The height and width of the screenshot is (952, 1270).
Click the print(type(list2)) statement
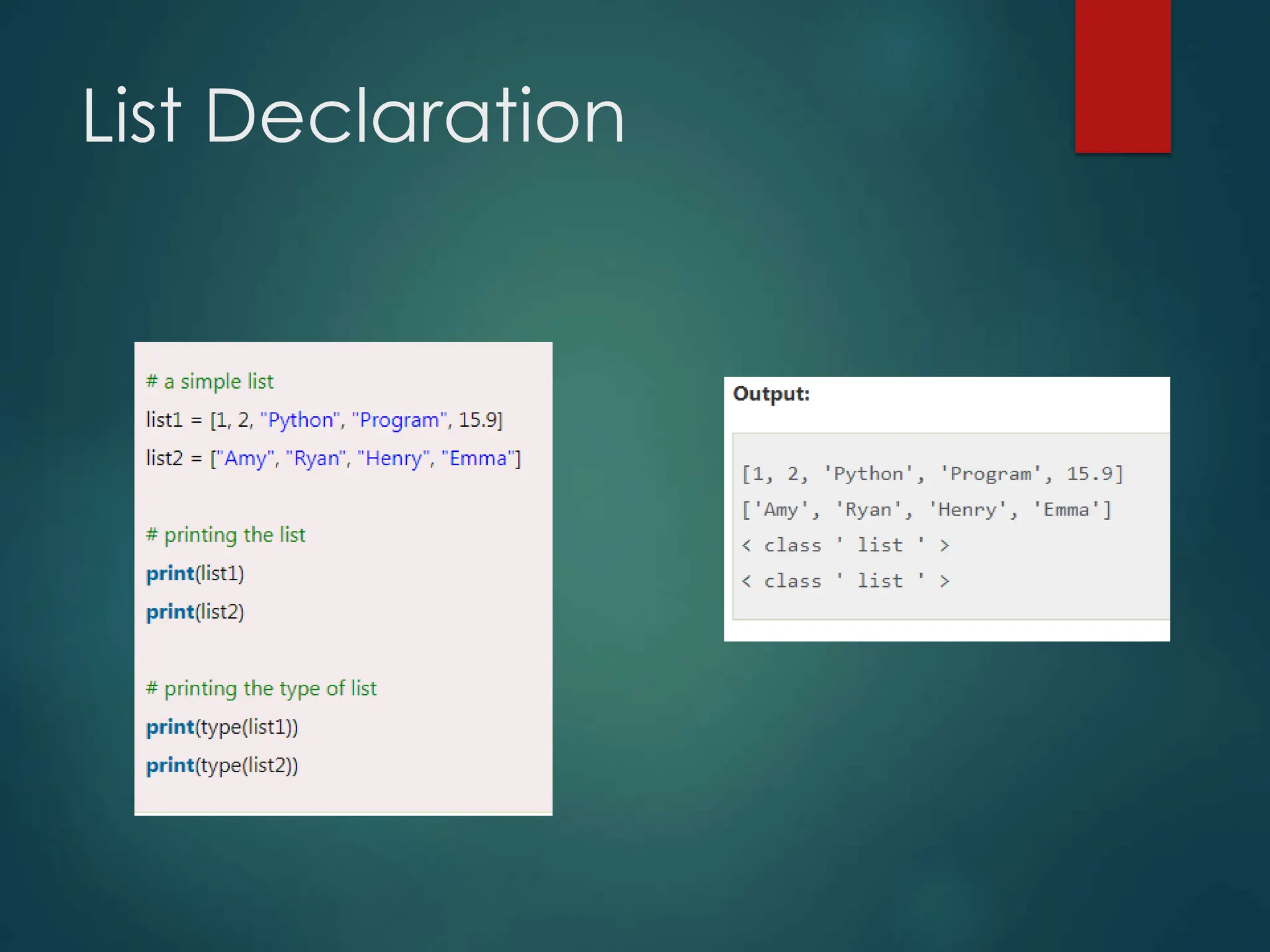[222, 765]
